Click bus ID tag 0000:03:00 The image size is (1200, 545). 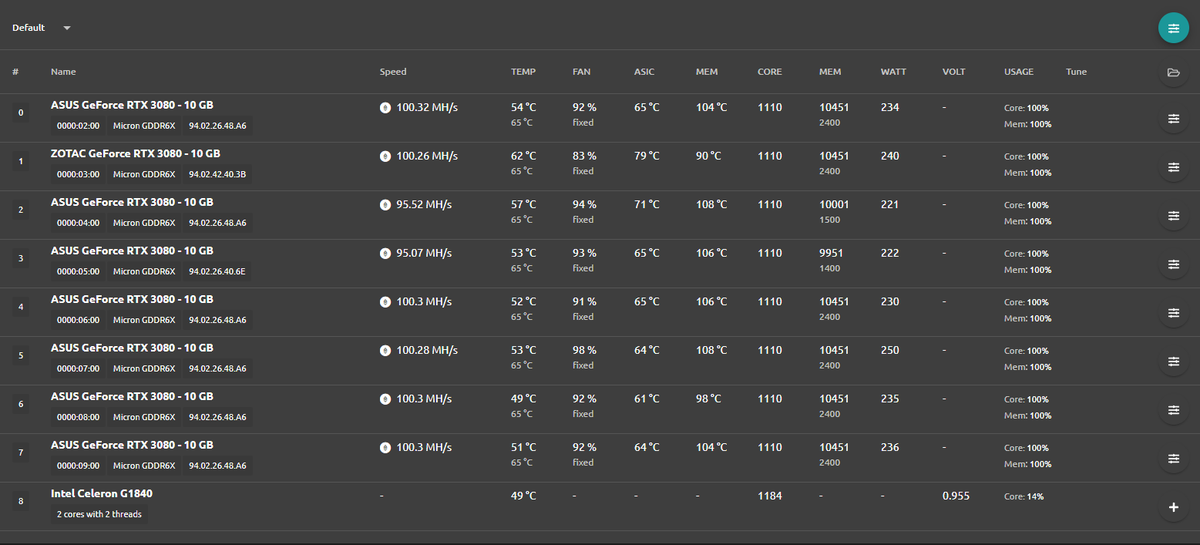click(78, 174)
